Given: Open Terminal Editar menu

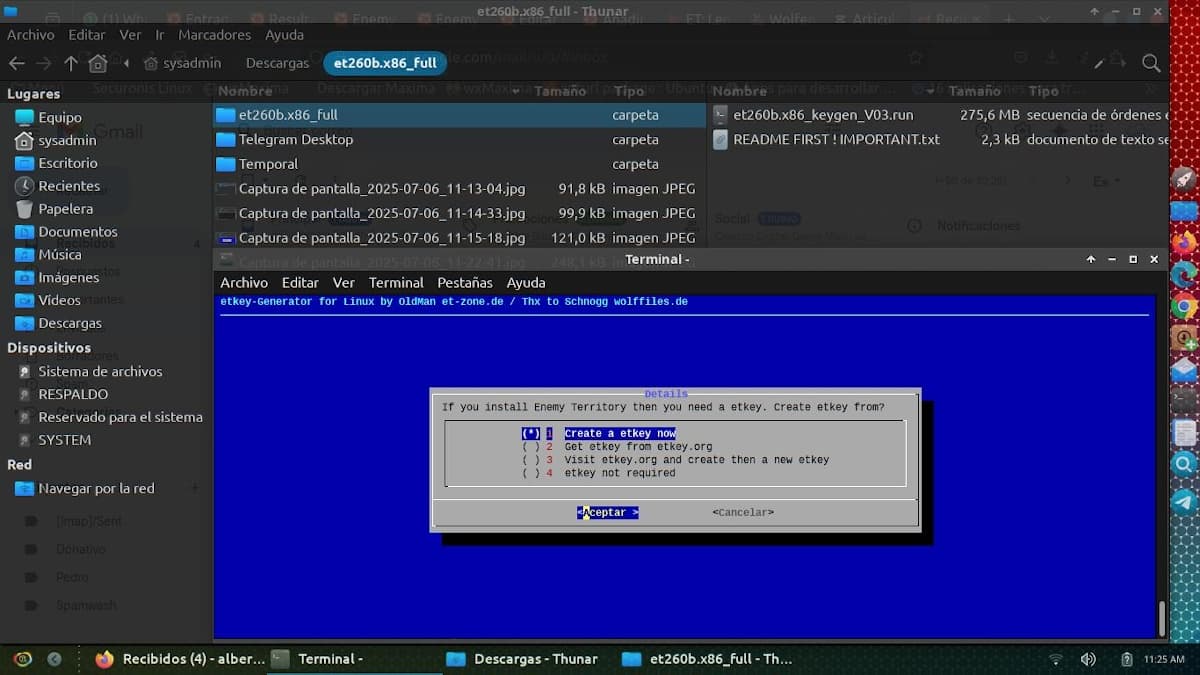Looking at the screenshot, I should (300, 283).
